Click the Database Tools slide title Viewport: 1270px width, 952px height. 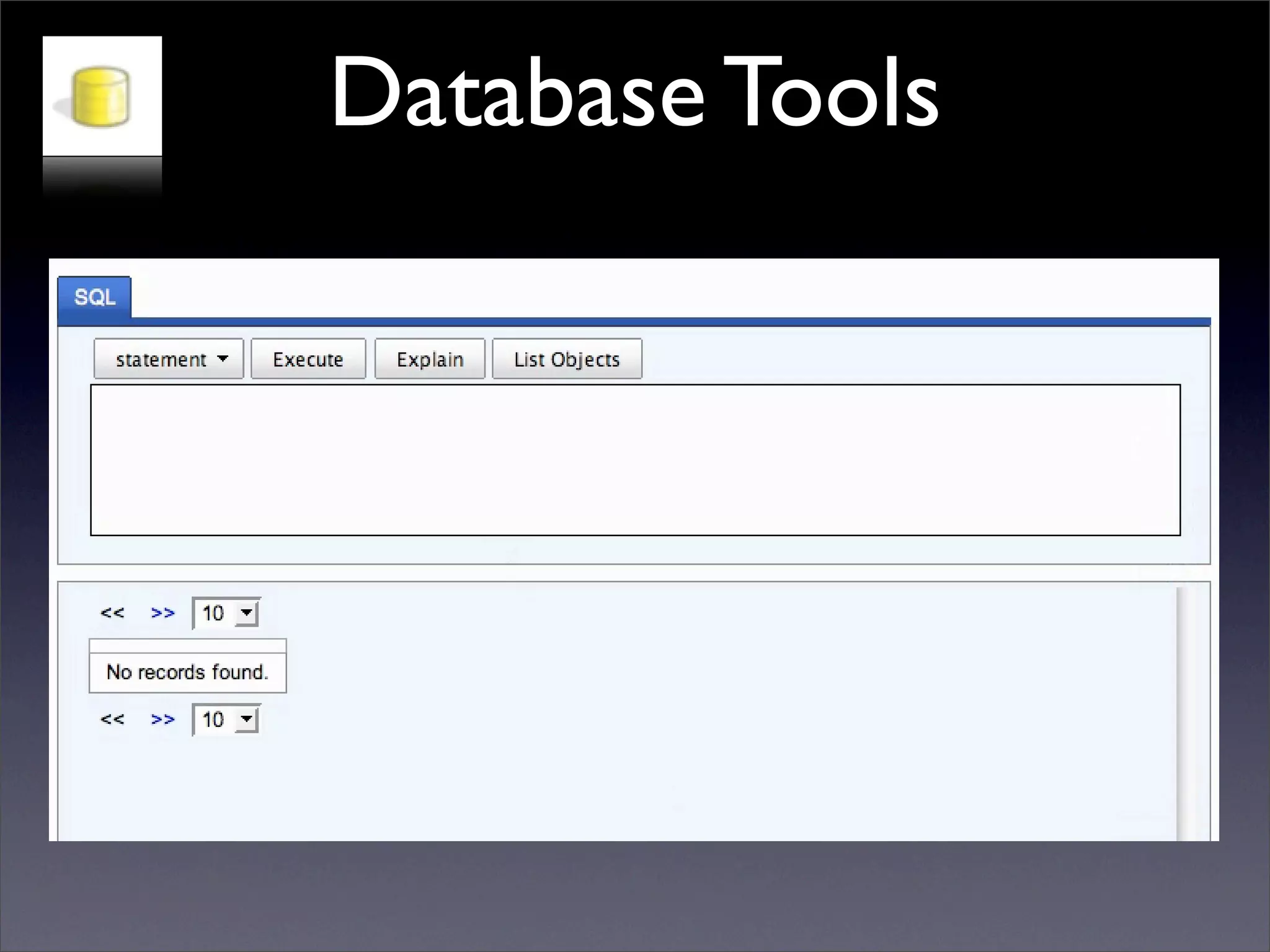(635, 93)
